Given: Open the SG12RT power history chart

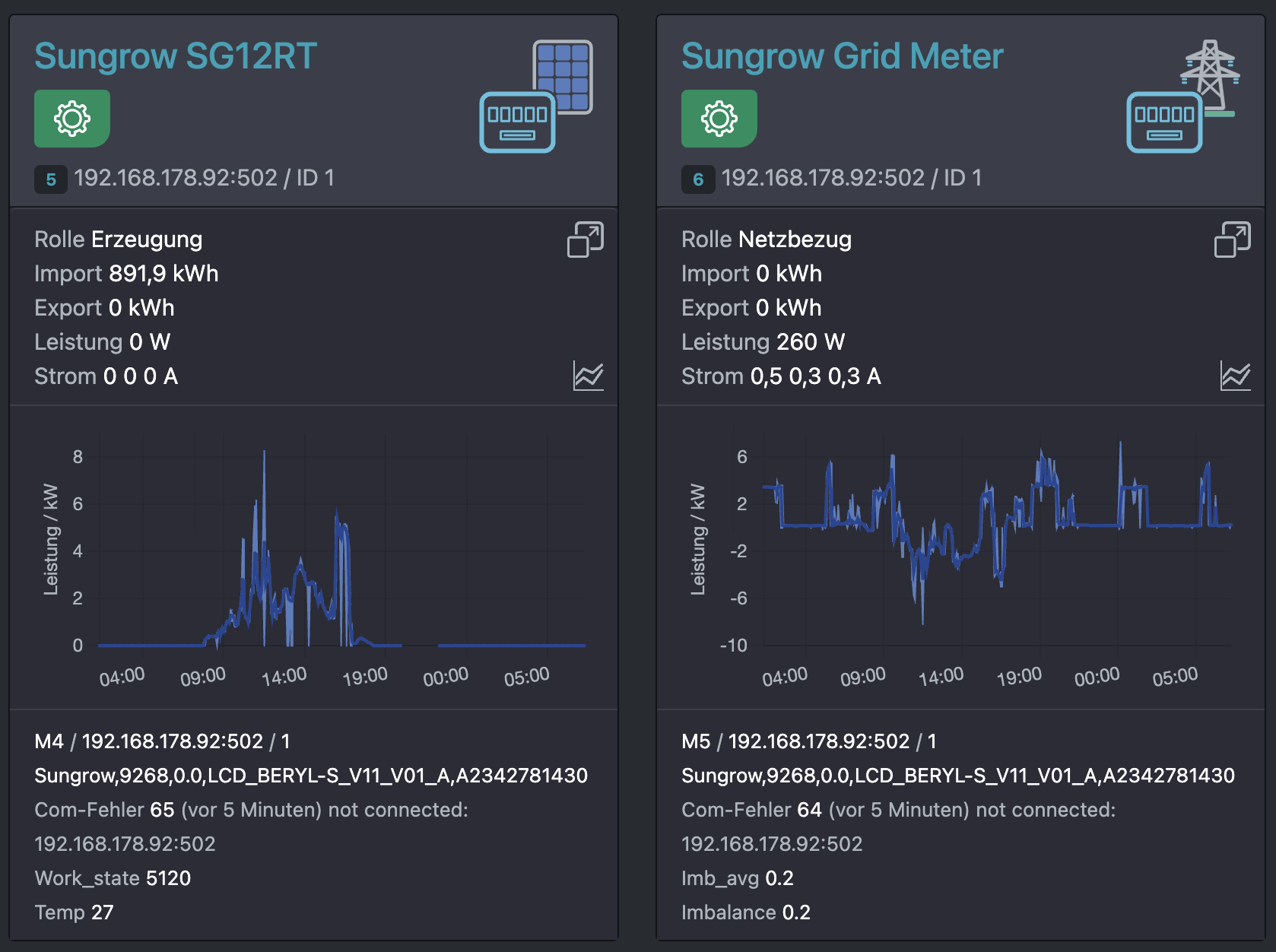Looking at the screenshot, I should click(x=314, y=559).
